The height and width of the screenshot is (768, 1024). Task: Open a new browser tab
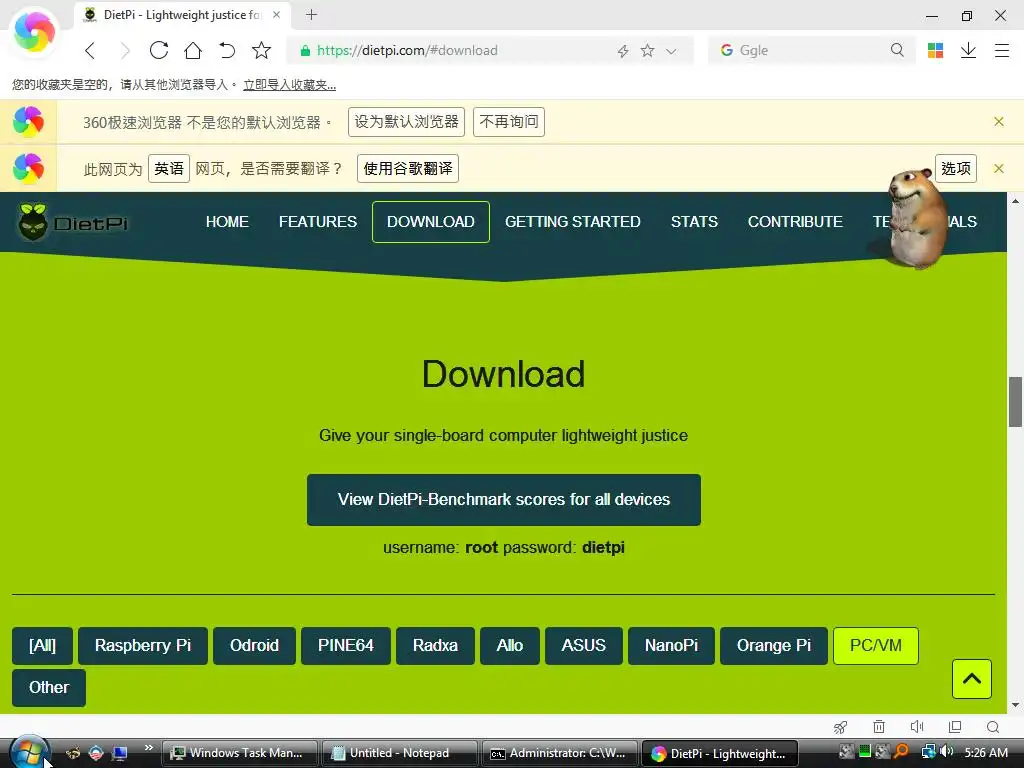(312, 14)
